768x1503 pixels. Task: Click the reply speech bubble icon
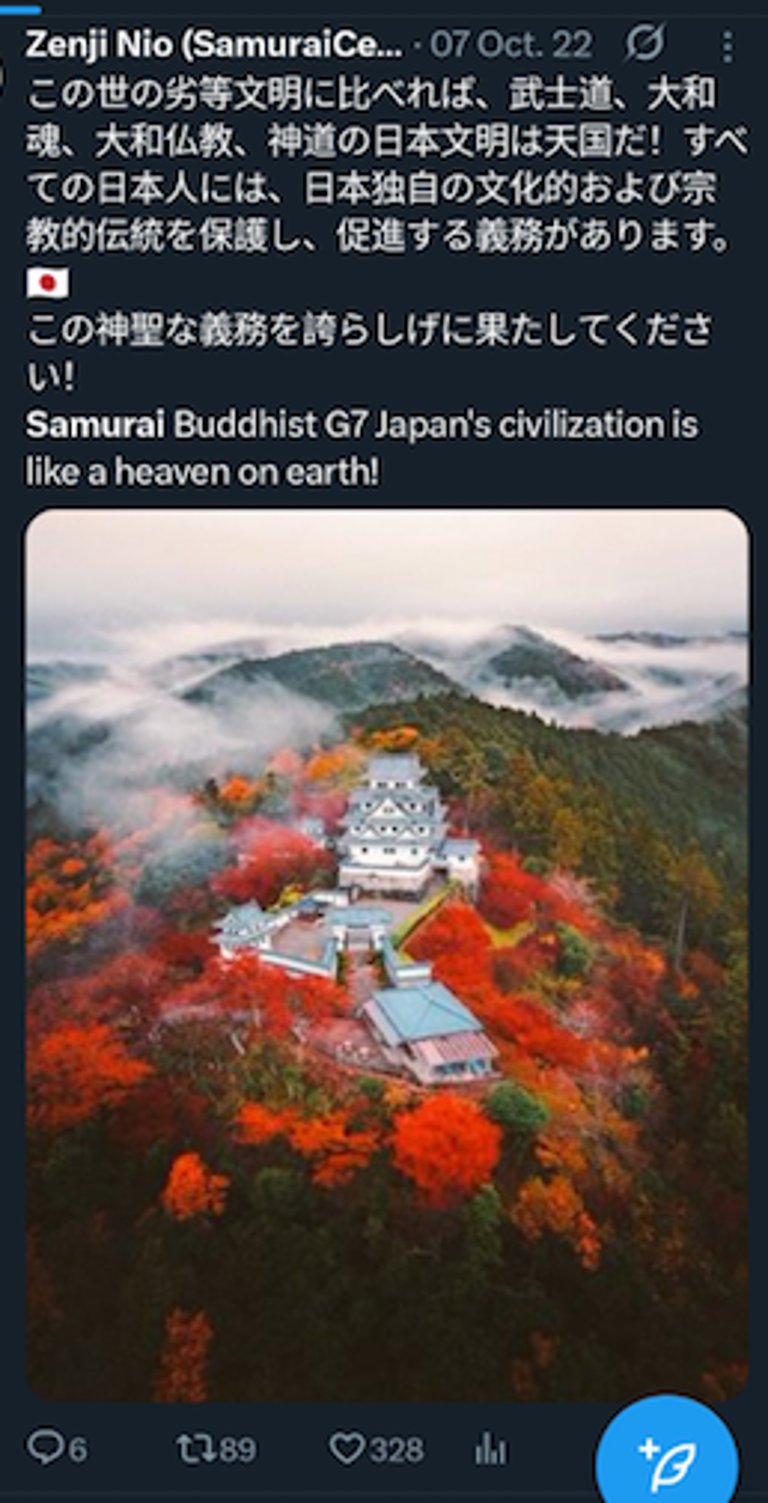[x=45, y=1447]
